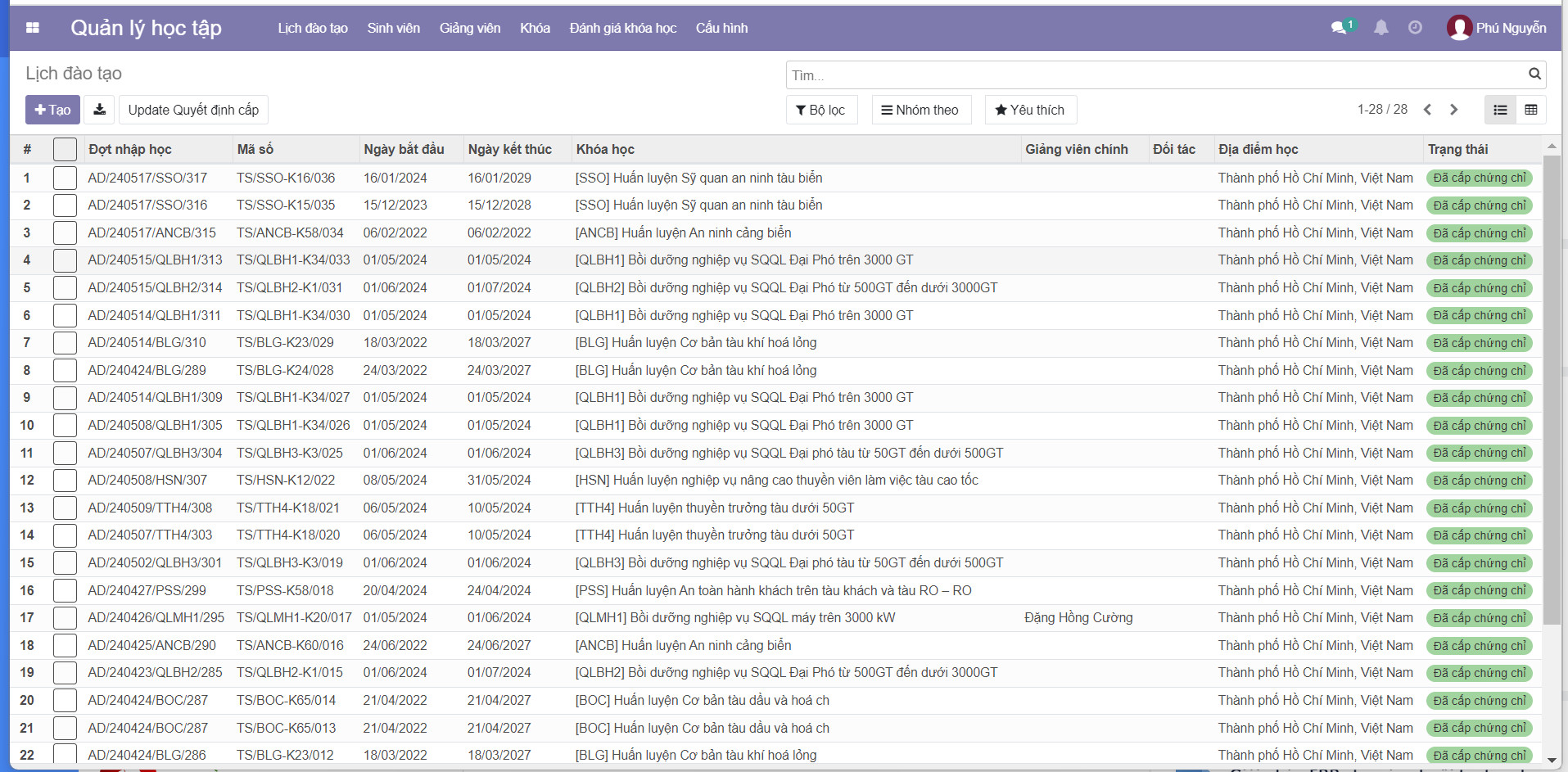Open the Sinh viên menu
The width and height of the screenshot is (1568, 772).
click(393, 28)
